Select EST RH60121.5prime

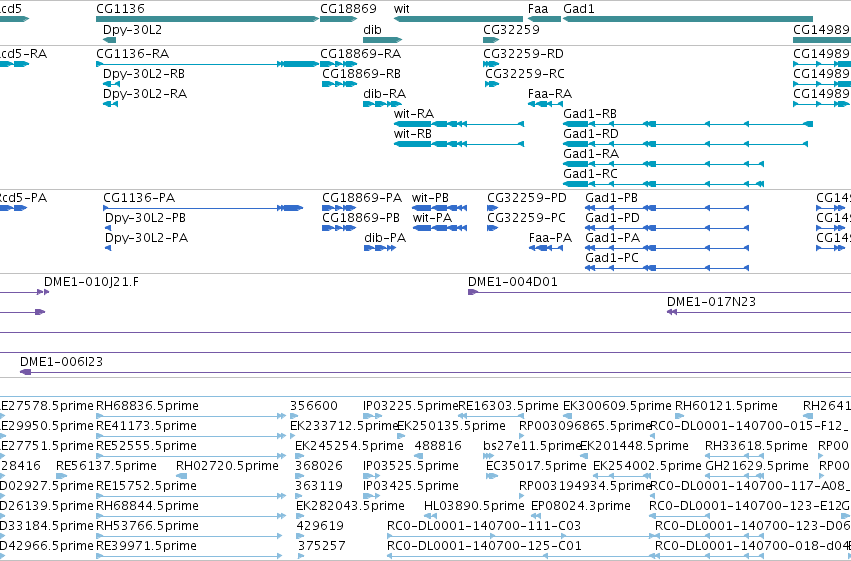681,416
